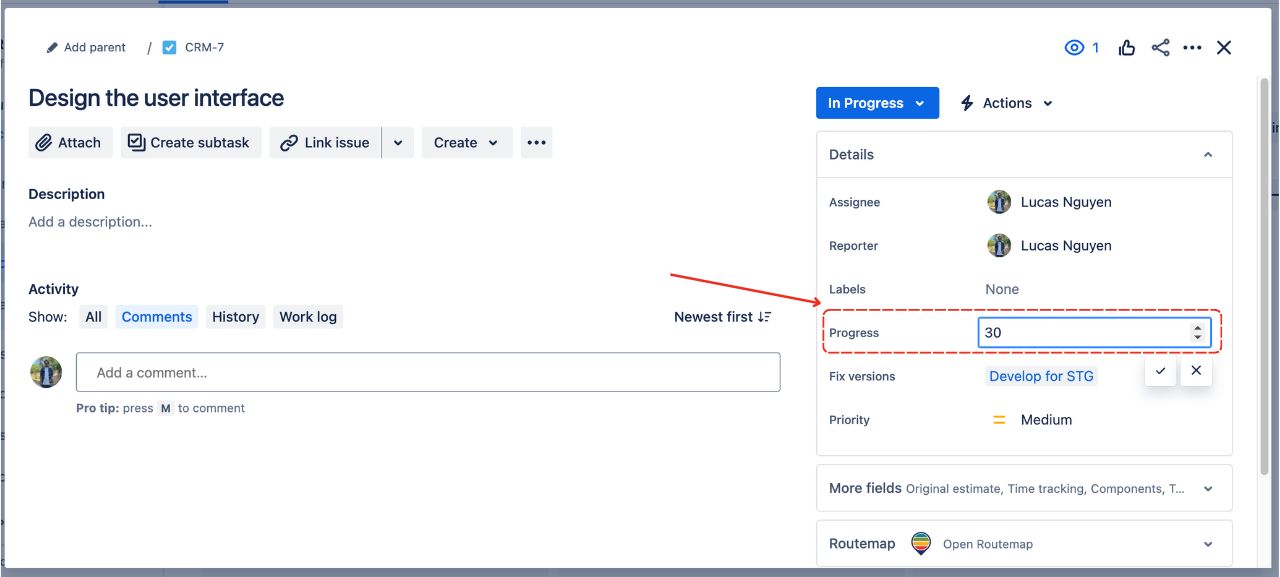The width and height of the screenshot is (1280, 577).
Task: Click the CRM-7 task type icon
Action: click(x=169, y=46)
